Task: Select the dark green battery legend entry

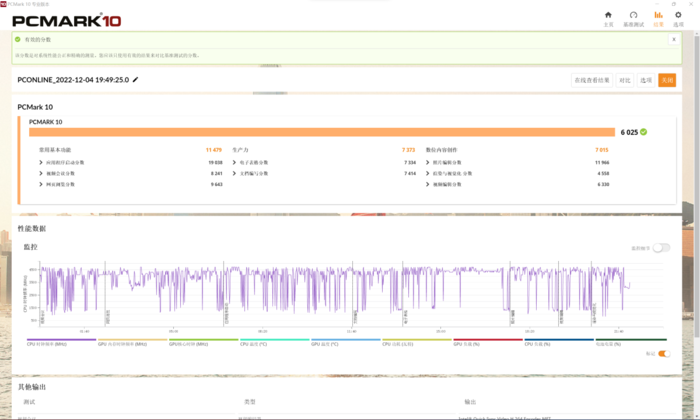Action: tap(631, 342)
